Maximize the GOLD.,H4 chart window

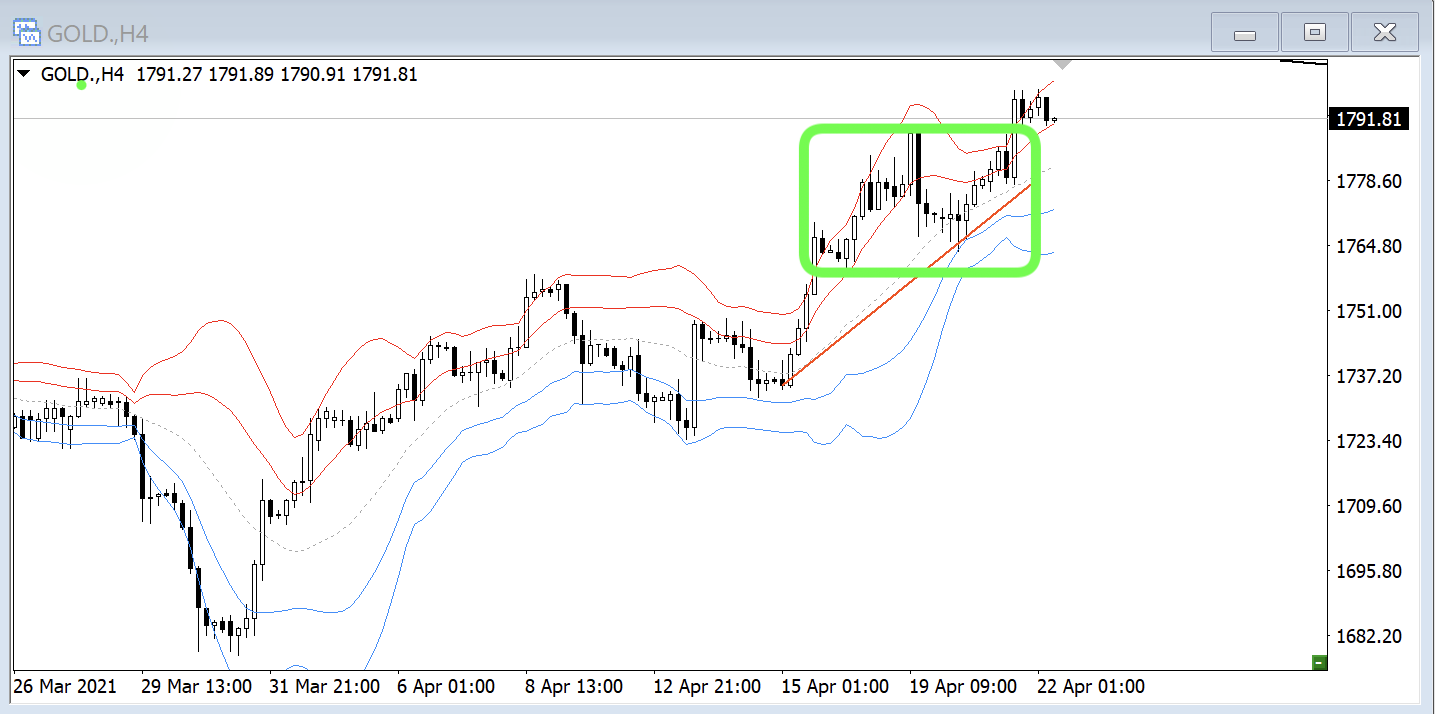[x=1315, y=33]
